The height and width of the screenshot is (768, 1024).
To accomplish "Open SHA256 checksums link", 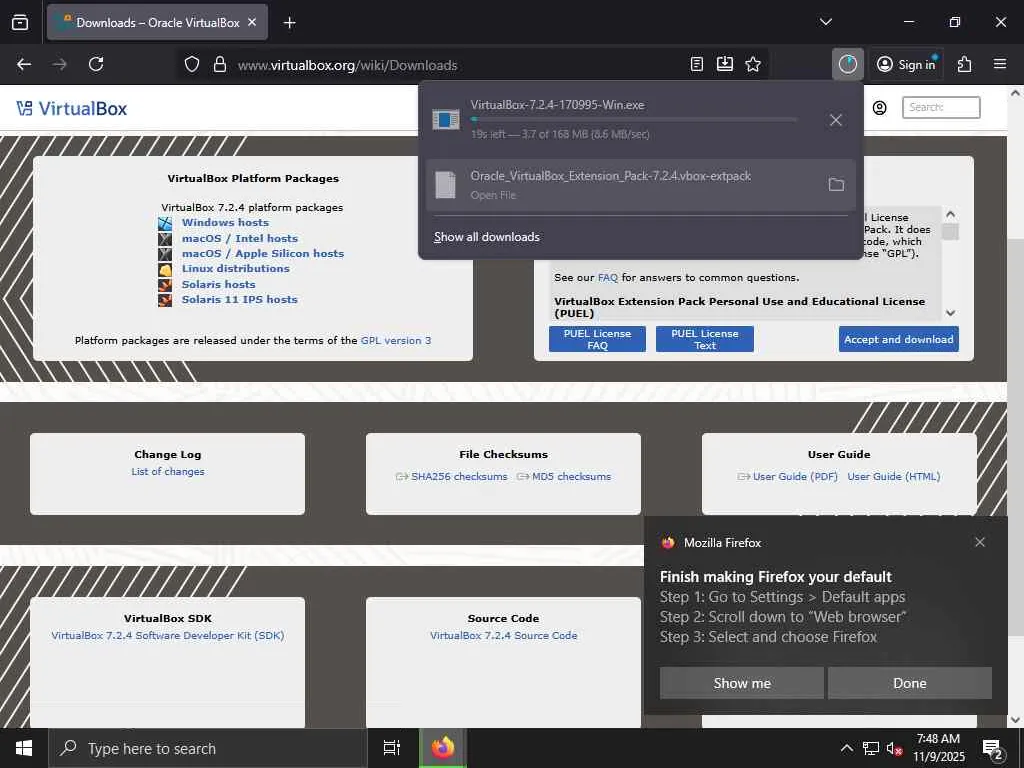I will pos(459,477).
